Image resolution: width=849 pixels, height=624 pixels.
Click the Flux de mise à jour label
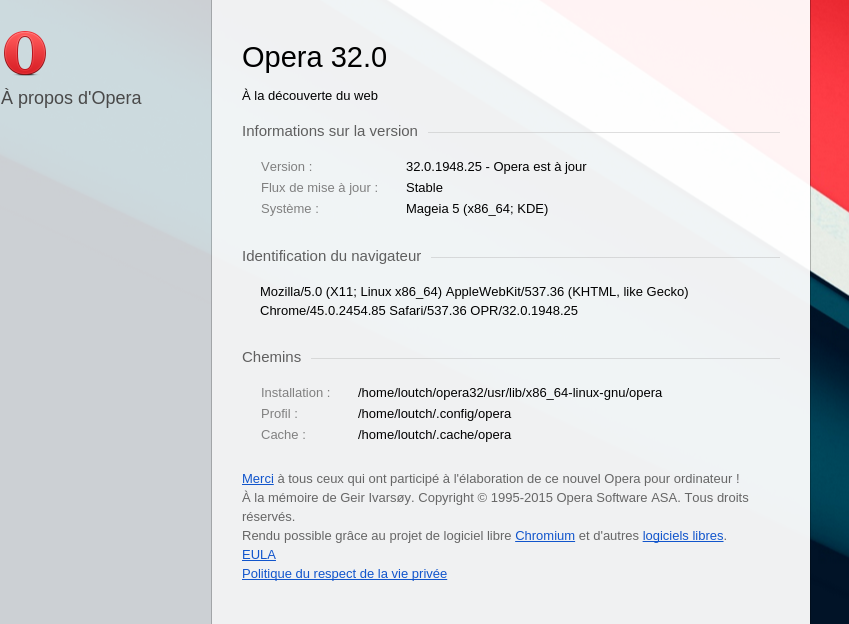tap(319, 188)
